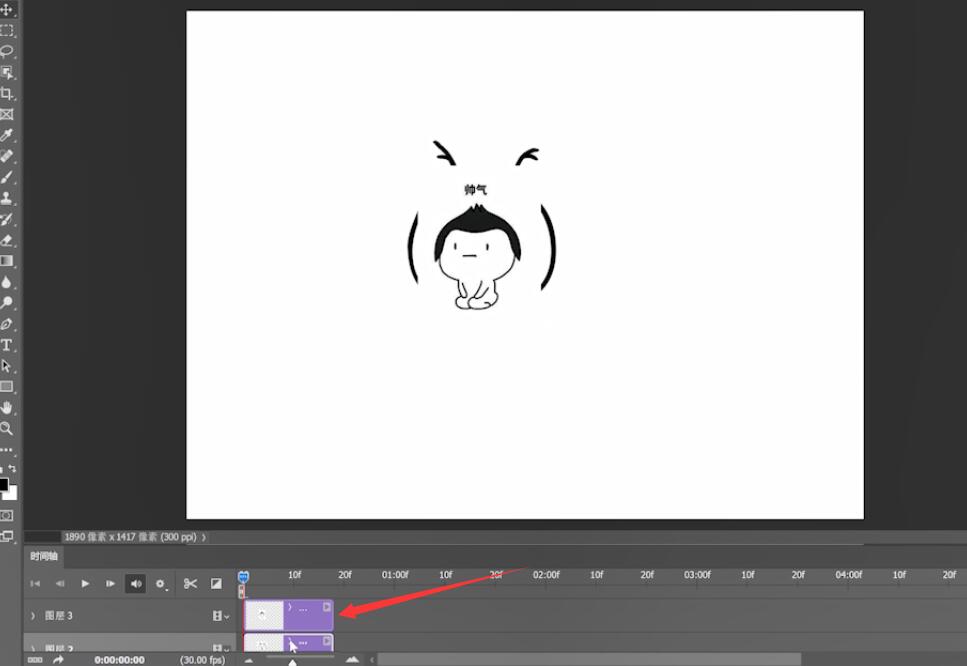The height and width of the screenshot is (666, 967).
Task: Switch to the 时间轴 timeline tab
Action: click(44, 556)
